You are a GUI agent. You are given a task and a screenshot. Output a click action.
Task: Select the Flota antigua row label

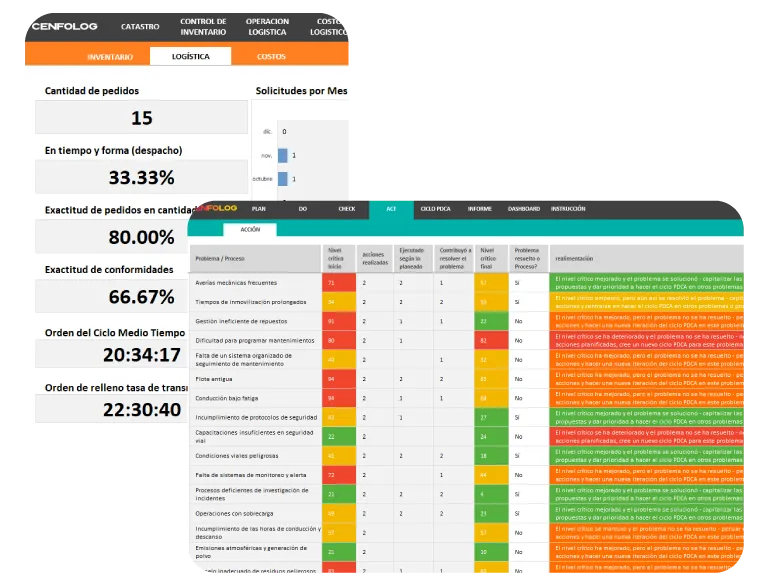coord(214,379)
